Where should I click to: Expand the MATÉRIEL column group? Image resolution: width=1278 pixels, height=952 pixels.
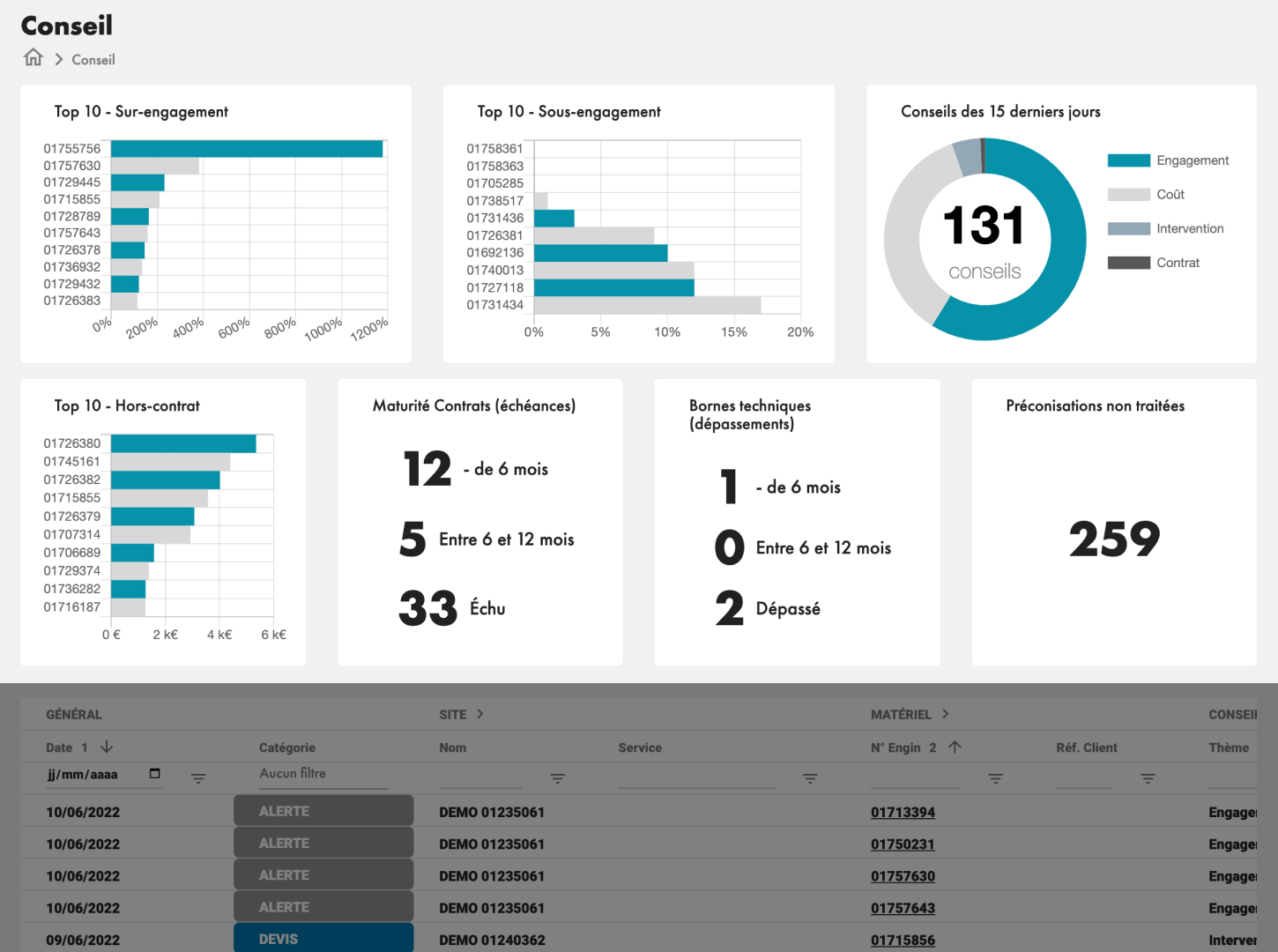[946, 714]
